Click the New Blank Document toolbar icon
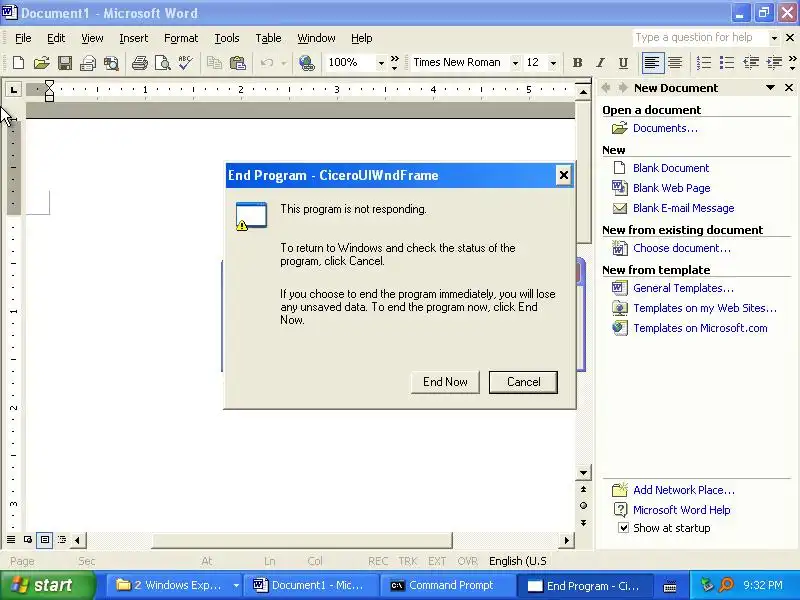The height and width of the screenshot is (600, 800). tap(18, 63)
